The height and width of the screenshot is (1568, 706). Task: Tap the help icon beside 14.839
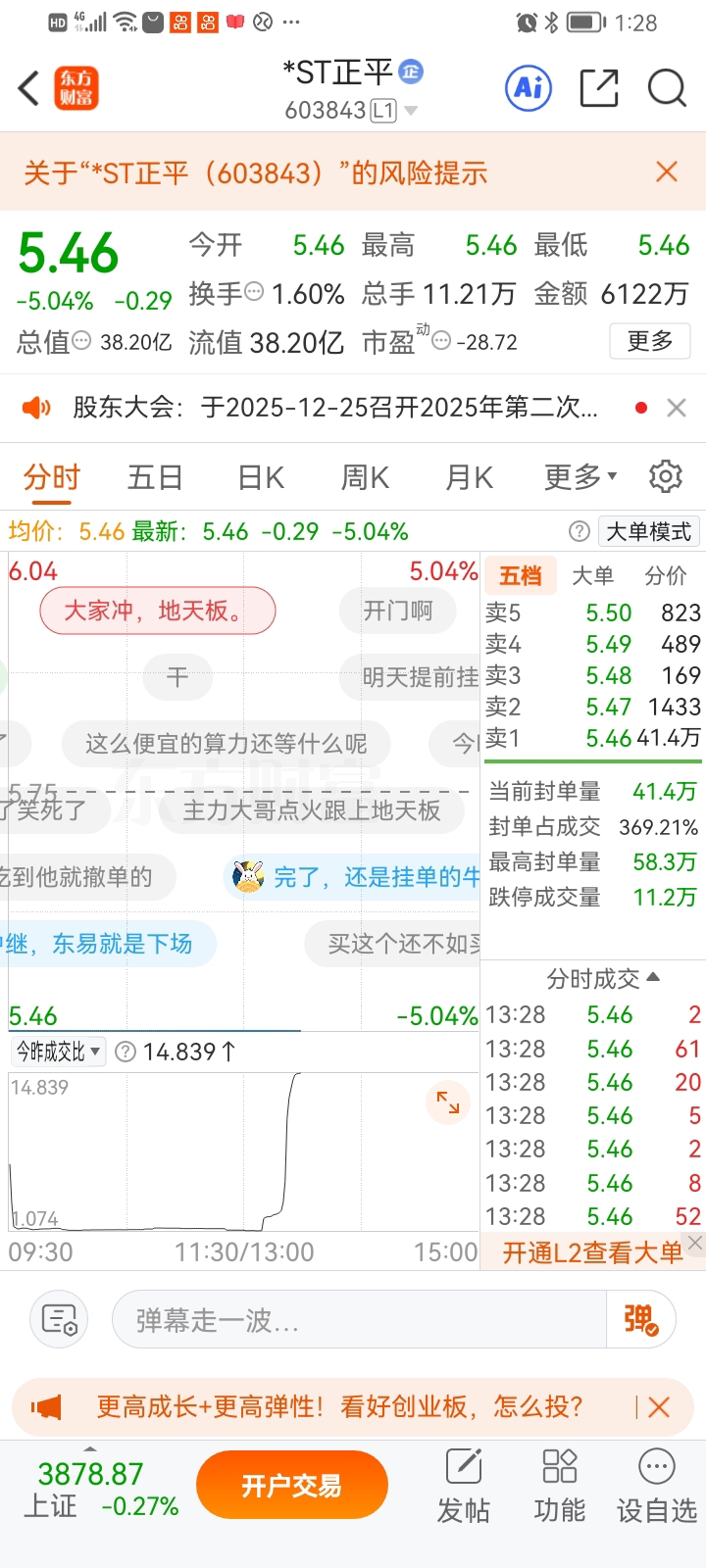(126, 1052)
